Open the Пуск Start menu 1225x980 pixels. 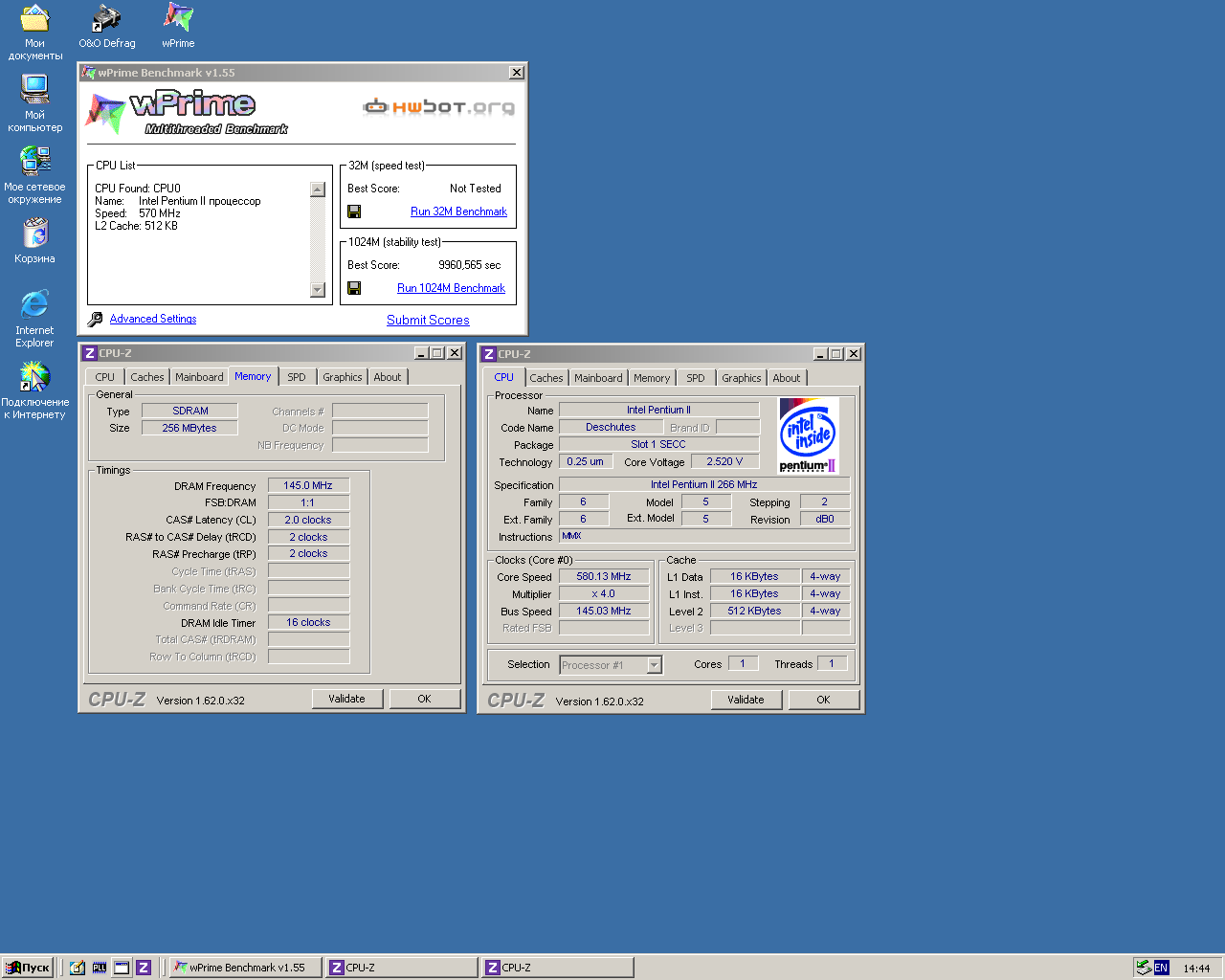(x=28, y=968)
